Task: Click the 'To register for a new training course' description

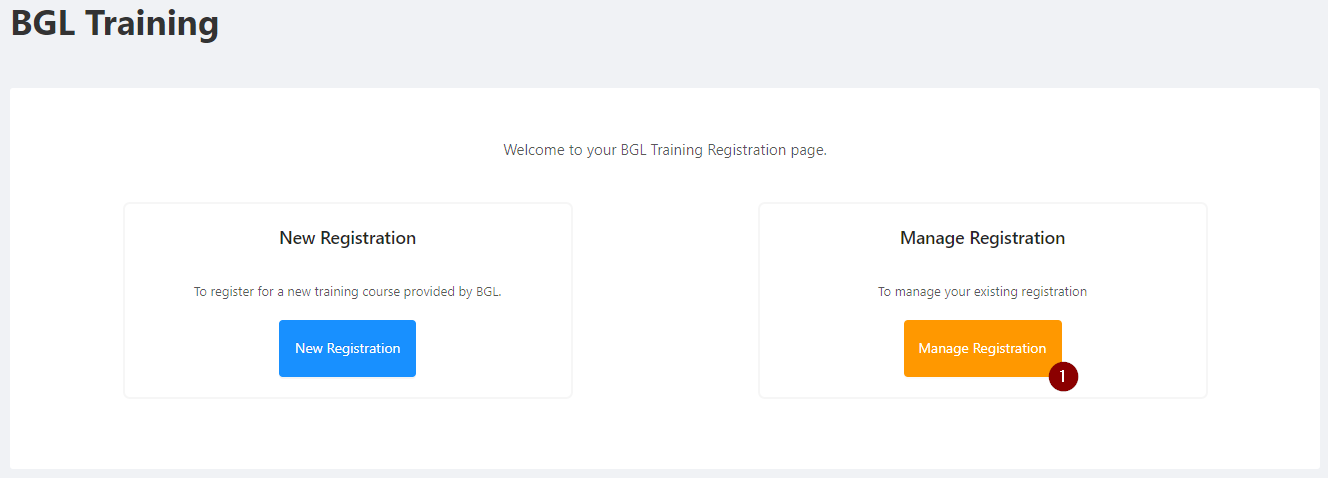Action: pyautogui.click(x=347, y=292)
